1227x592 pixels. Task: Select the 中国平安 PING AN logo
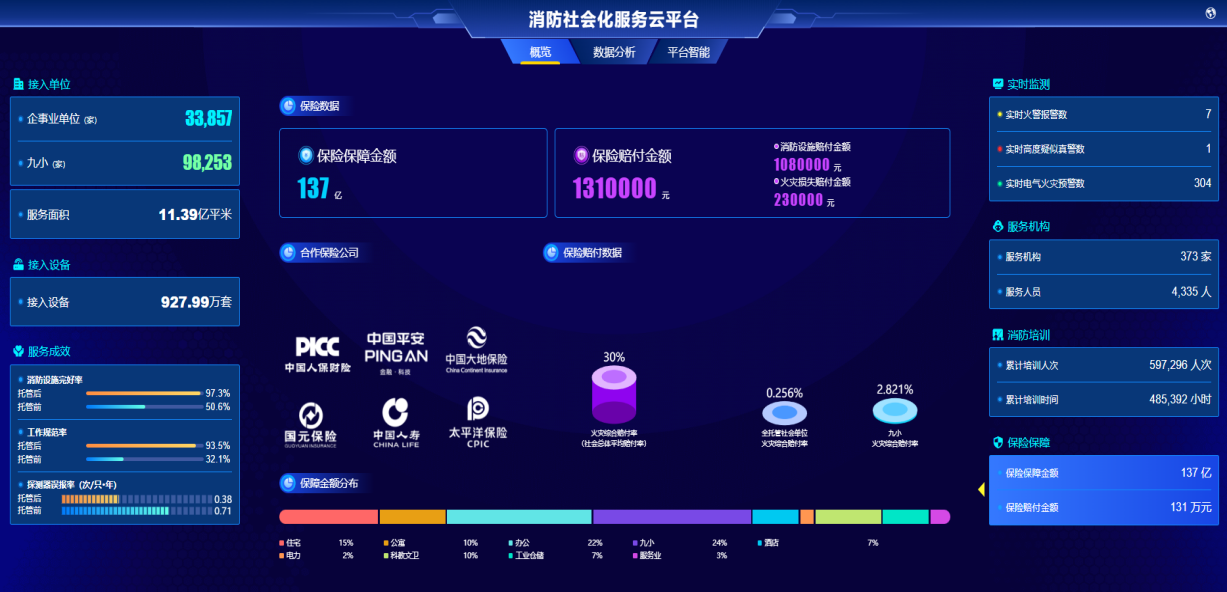click(x=396, y=353)
